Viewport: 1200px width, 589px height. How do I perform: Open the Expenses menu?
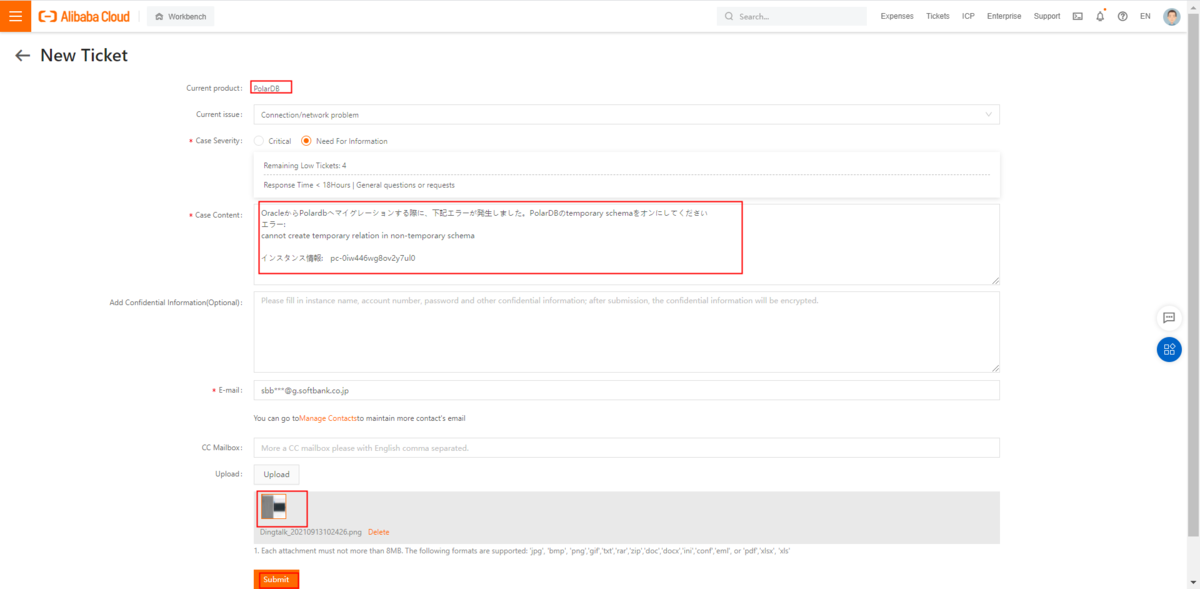coord(897,16)
